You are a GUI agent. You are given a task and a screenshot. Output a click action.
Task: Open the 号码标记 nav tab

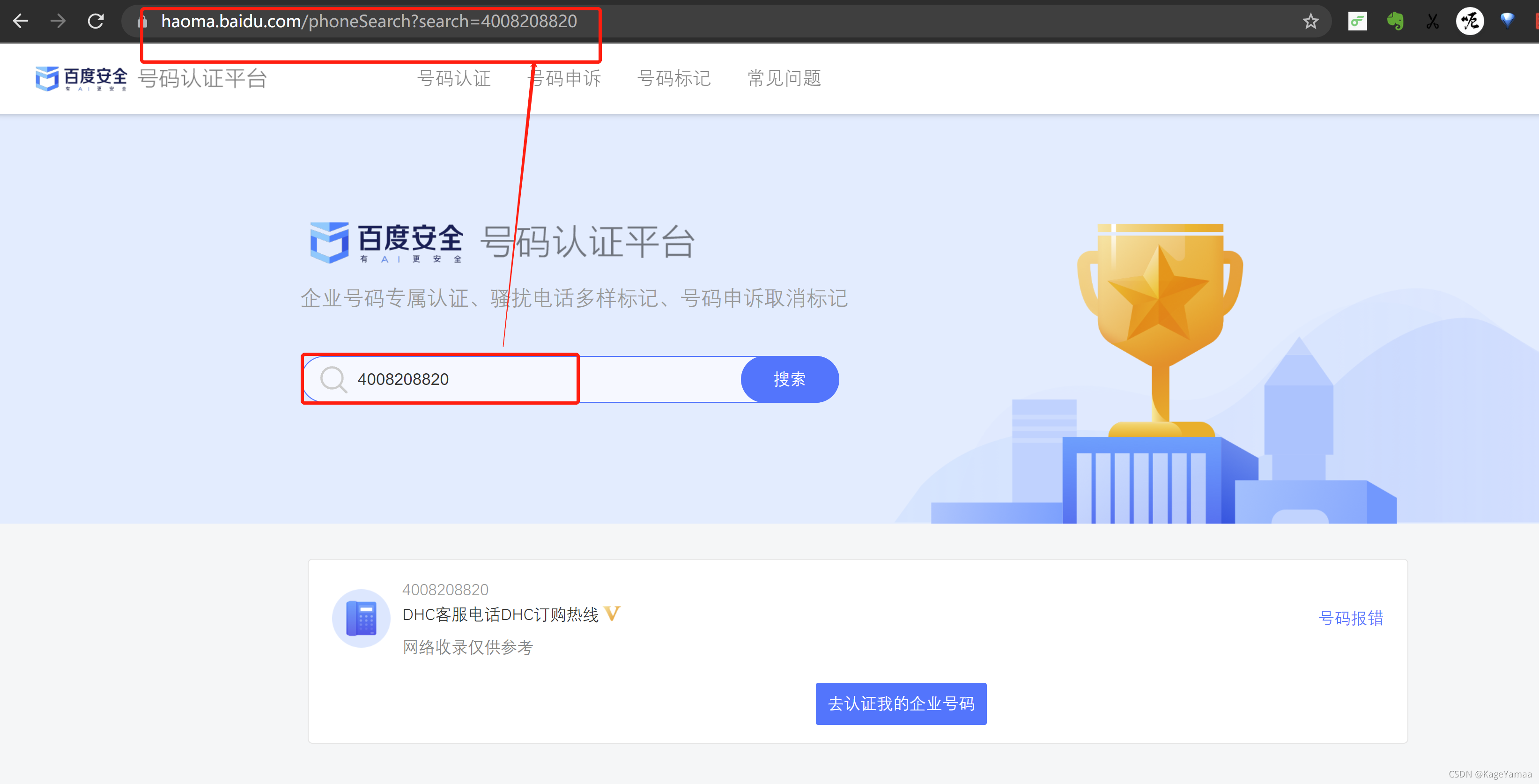(673, 78)
